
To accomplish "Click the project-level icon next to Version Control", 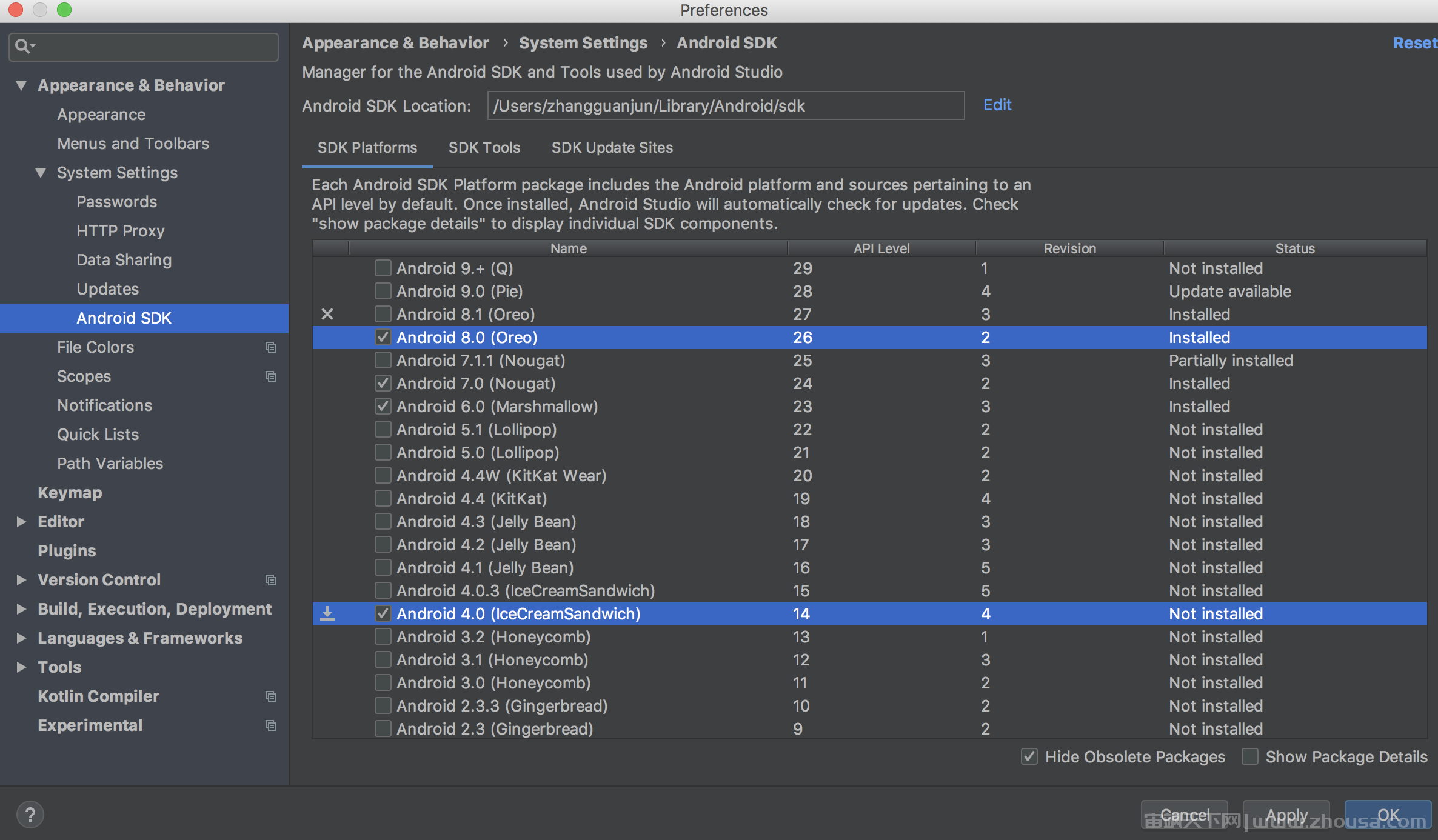I will tap(271, 580).
